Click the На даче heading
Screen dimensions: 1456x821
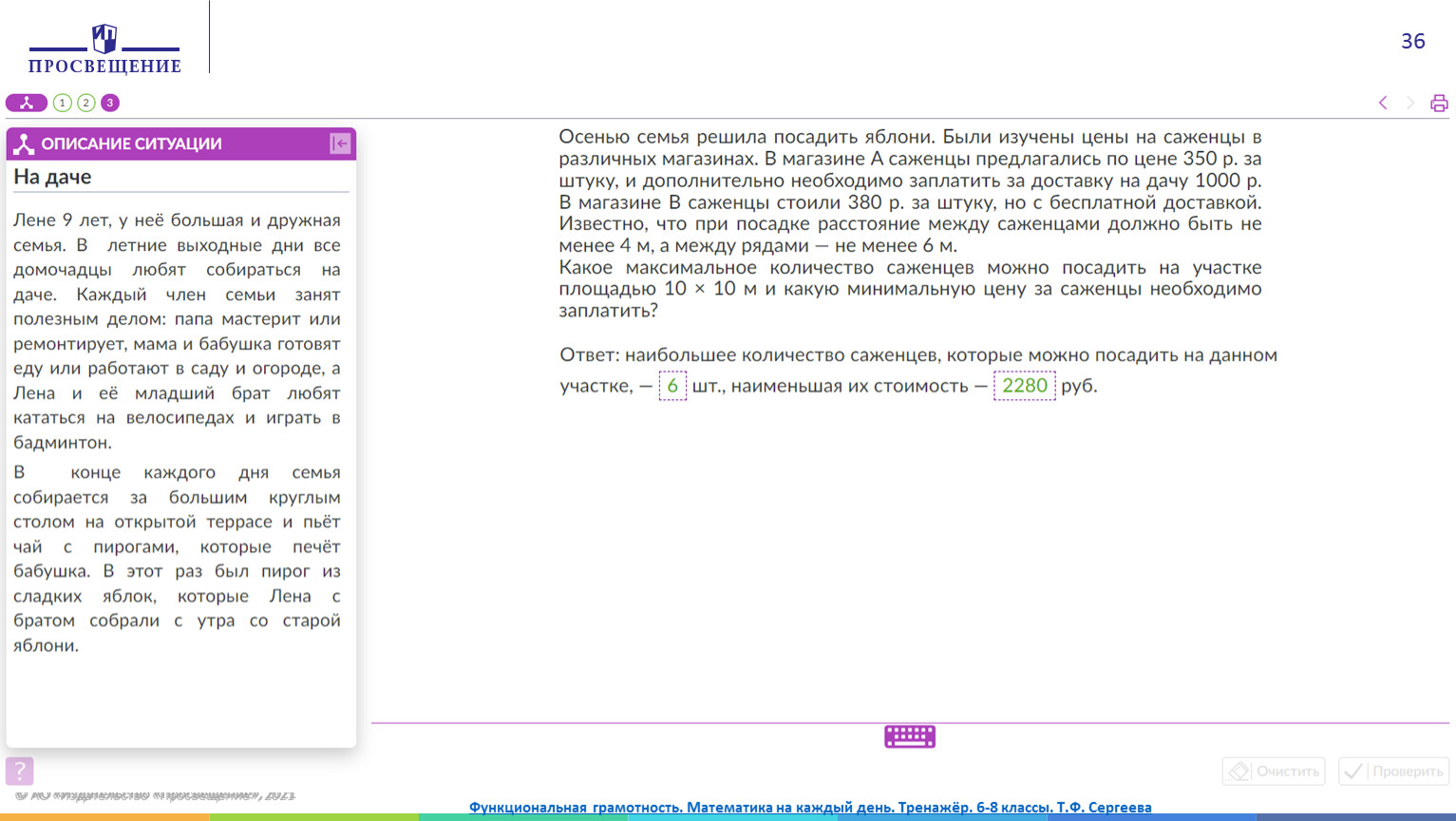click(53, 177)
